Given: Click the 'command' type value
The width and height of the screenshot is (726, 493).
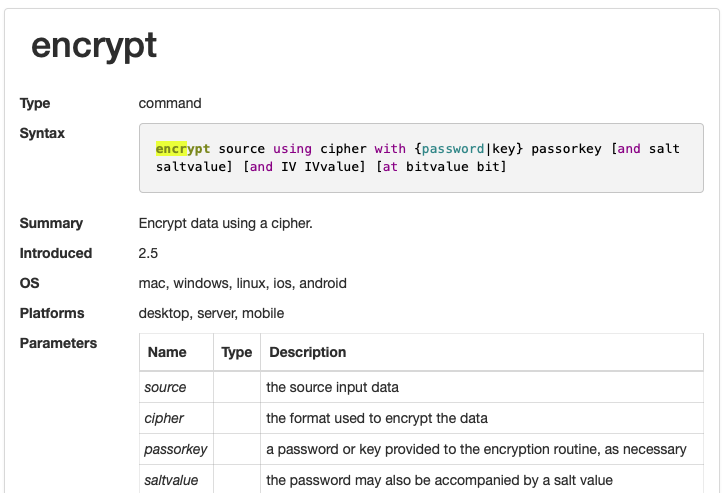Looking at the screenshot, I should coord(170,103).
